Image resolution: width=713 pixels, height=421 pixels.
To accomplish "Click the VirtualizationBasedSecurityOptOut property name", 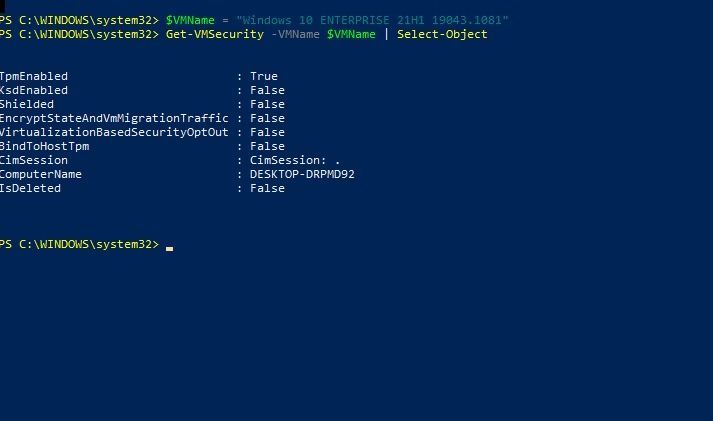I will pyautogui.click(x=114, y=133).
